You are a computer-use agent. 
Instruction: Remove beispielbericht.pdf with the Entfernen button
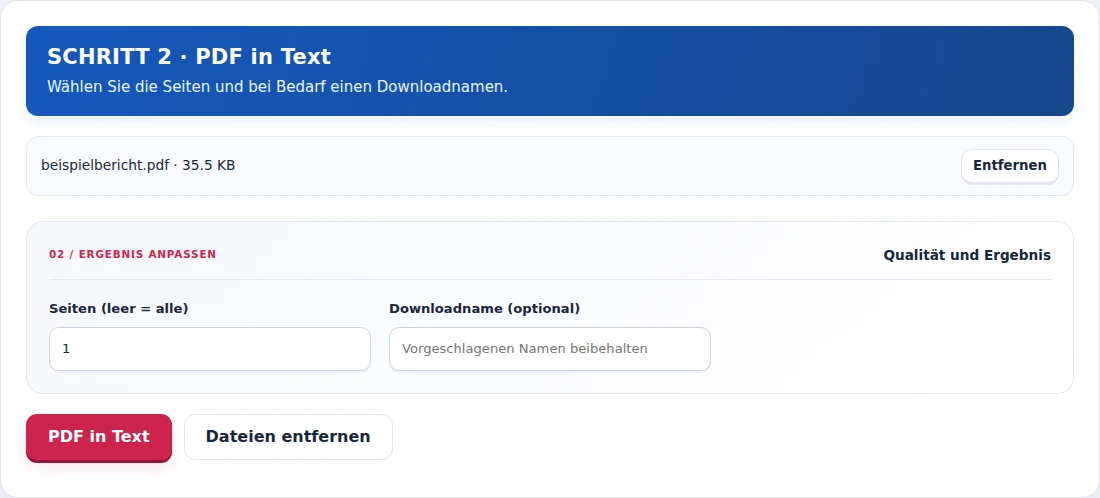(1010, 166)
